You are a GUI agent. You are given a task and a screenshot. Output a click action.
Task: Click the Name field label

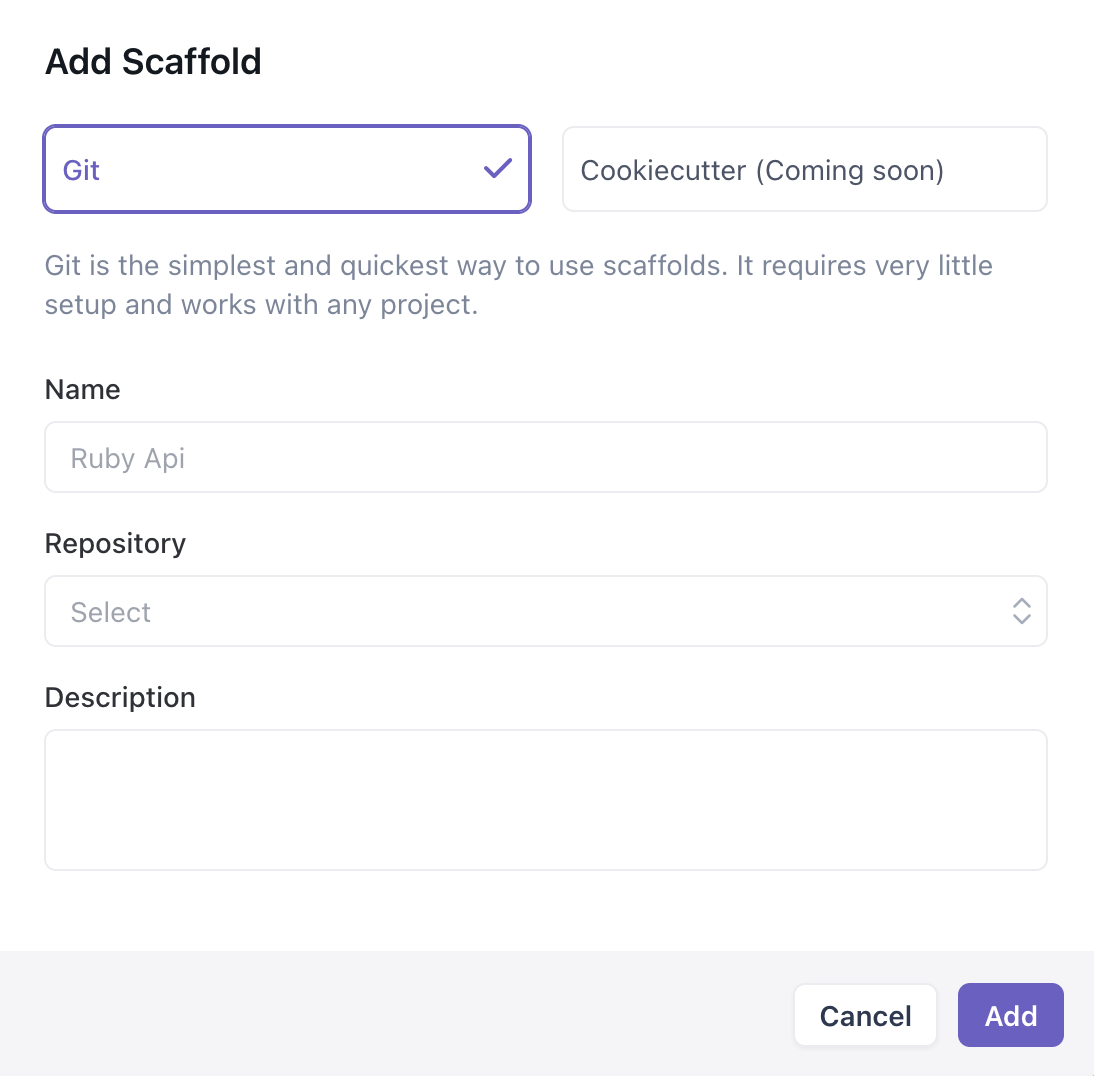[x=83, y=389]
